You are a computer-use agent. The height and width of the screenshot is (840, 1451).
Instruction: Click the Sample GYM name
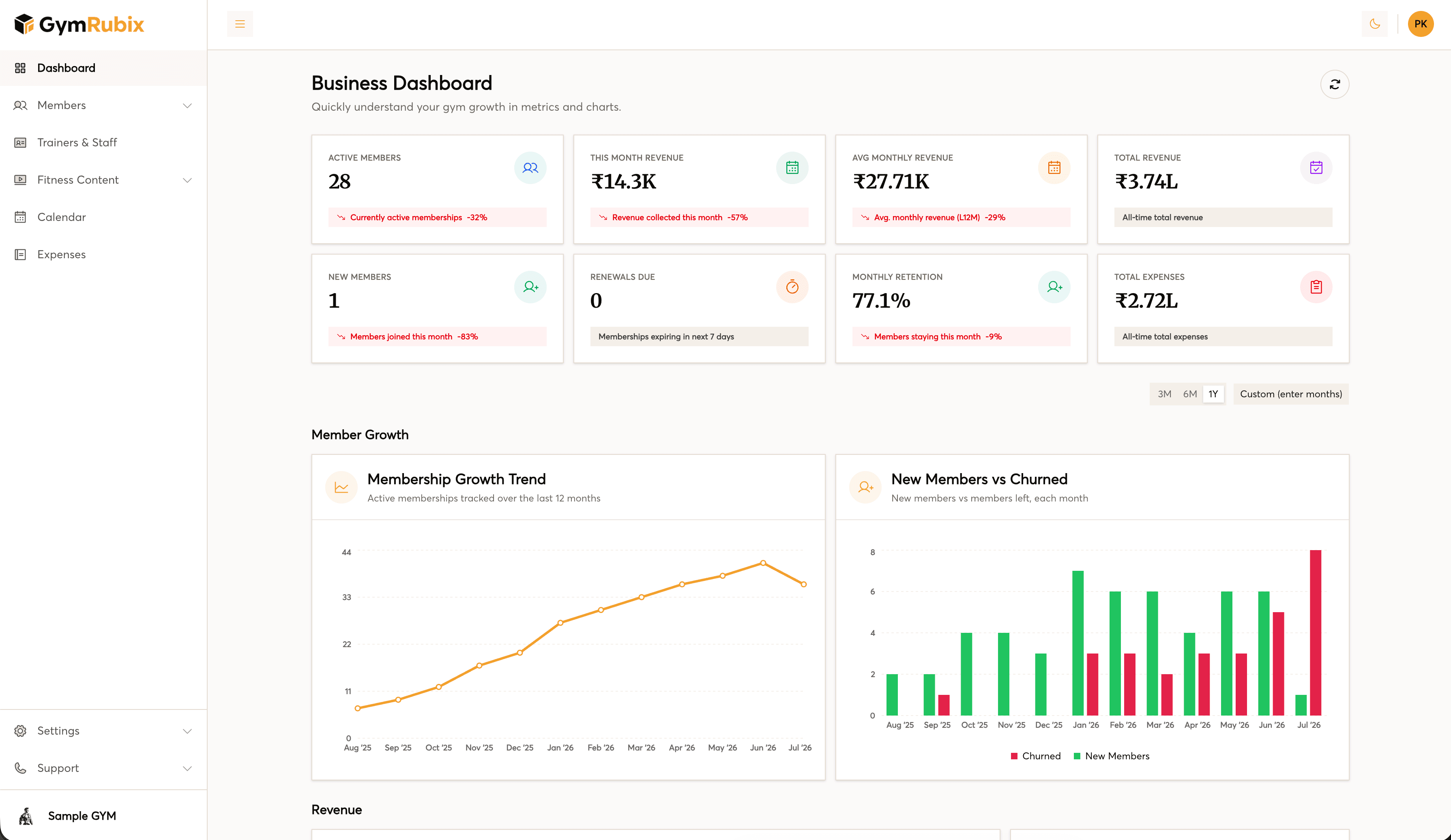click(x=82, y=816)
